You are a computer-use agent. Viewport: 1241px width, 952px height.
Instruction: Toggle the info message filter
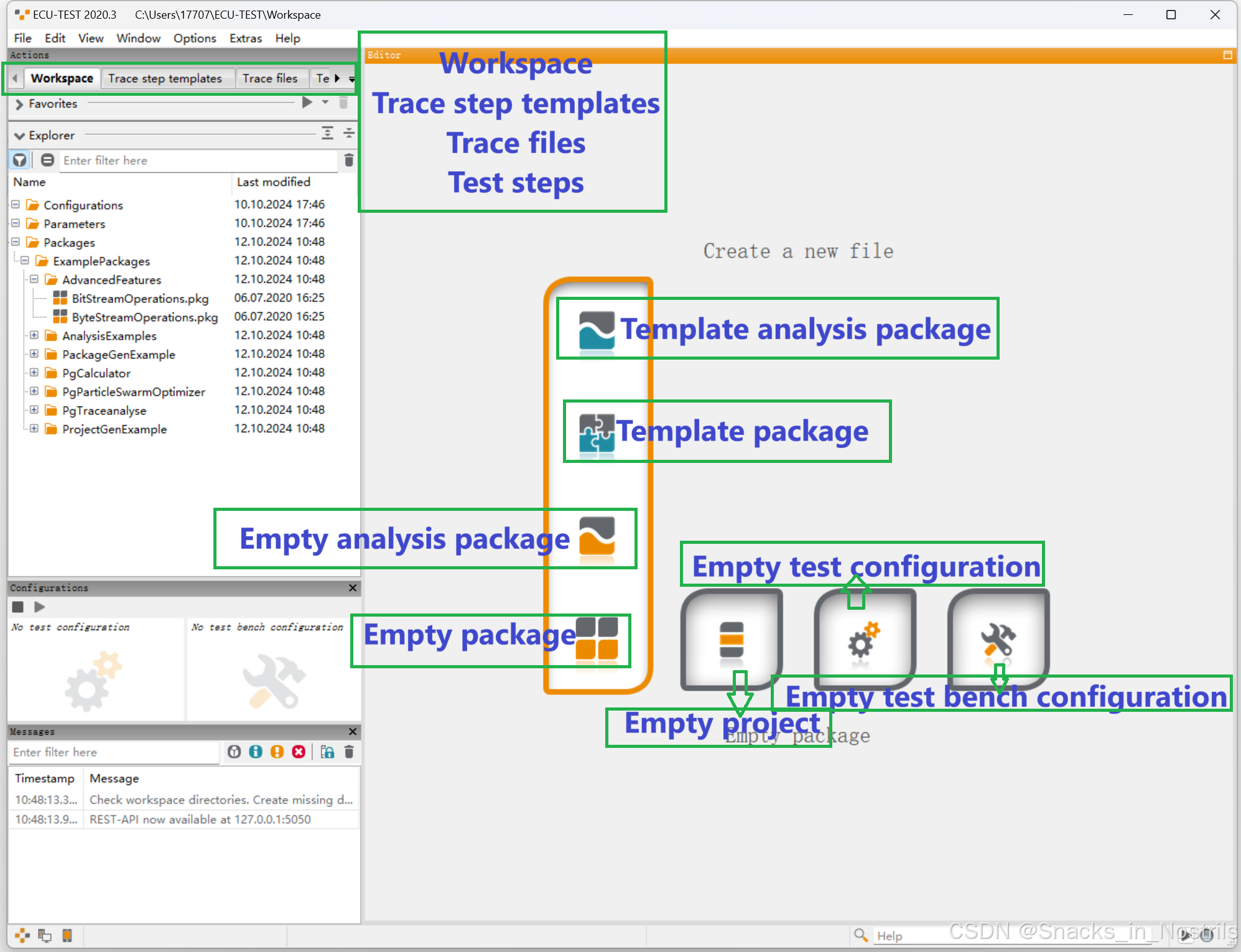pos(256,752)
